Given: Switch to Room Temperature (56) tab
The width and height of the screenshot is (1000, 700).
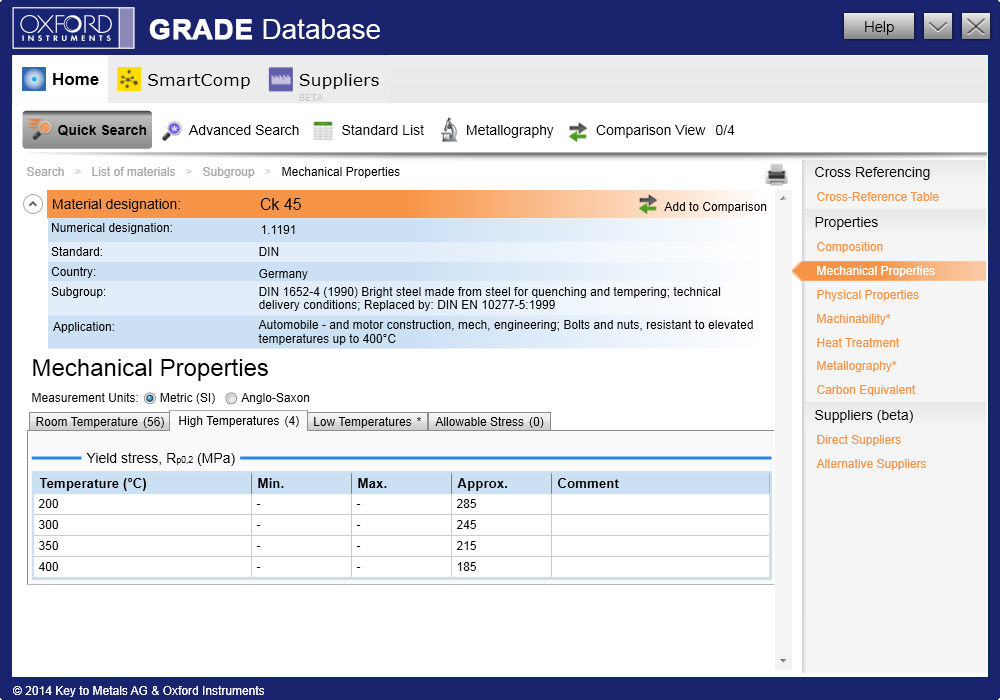Looking at the screenshot, I should coord(99,421).
